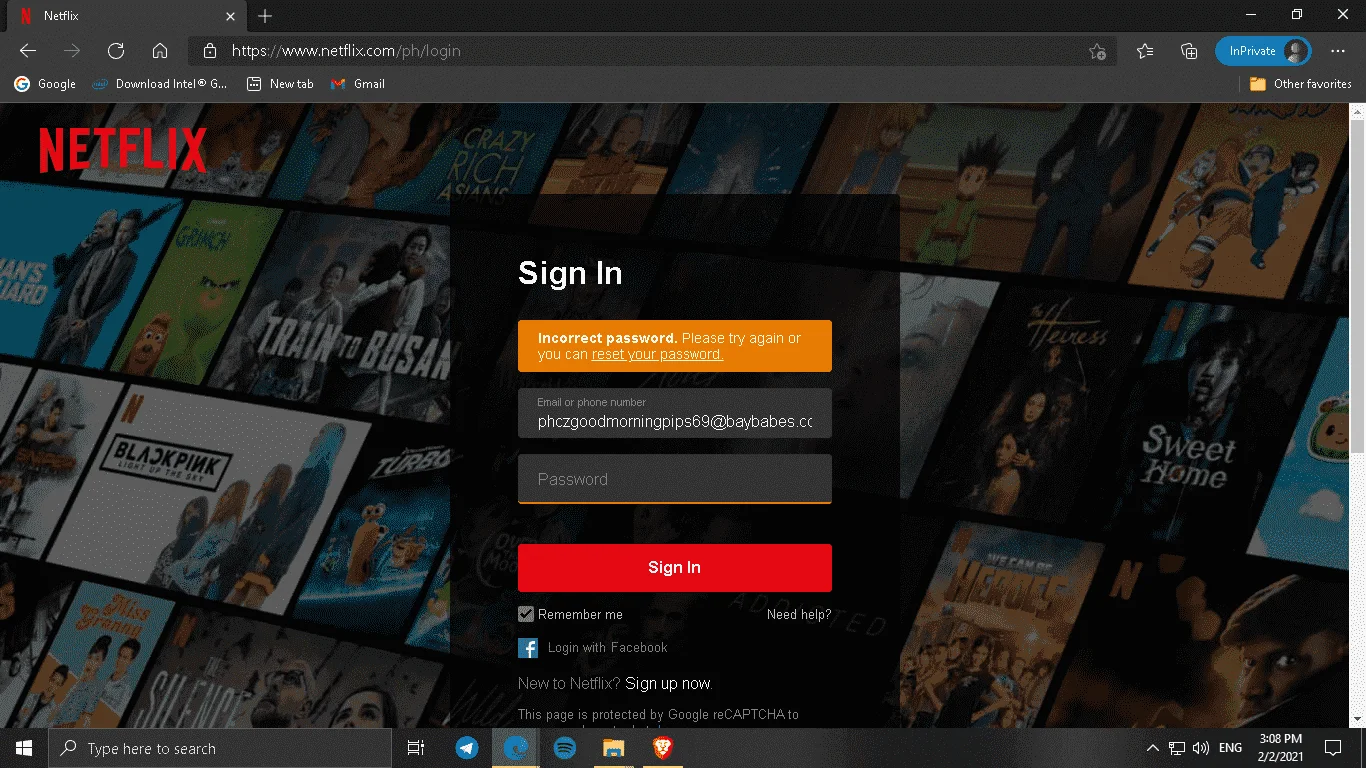Select the Netflix tab
This screenshot has height=768, width=1366.
[x=125, y=16]
